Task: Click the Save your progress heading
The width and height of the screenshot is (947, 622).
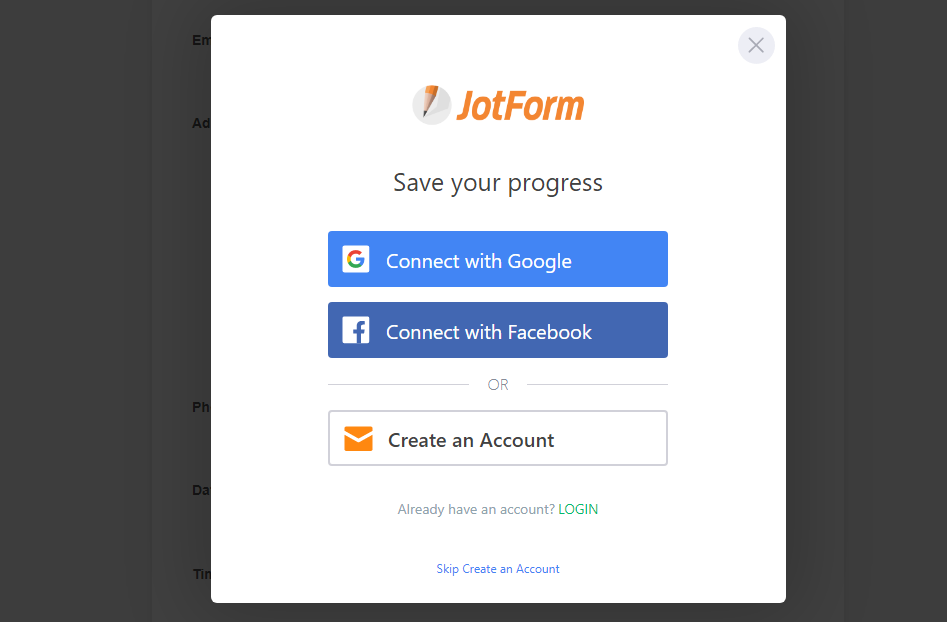Action: (498, 182)
